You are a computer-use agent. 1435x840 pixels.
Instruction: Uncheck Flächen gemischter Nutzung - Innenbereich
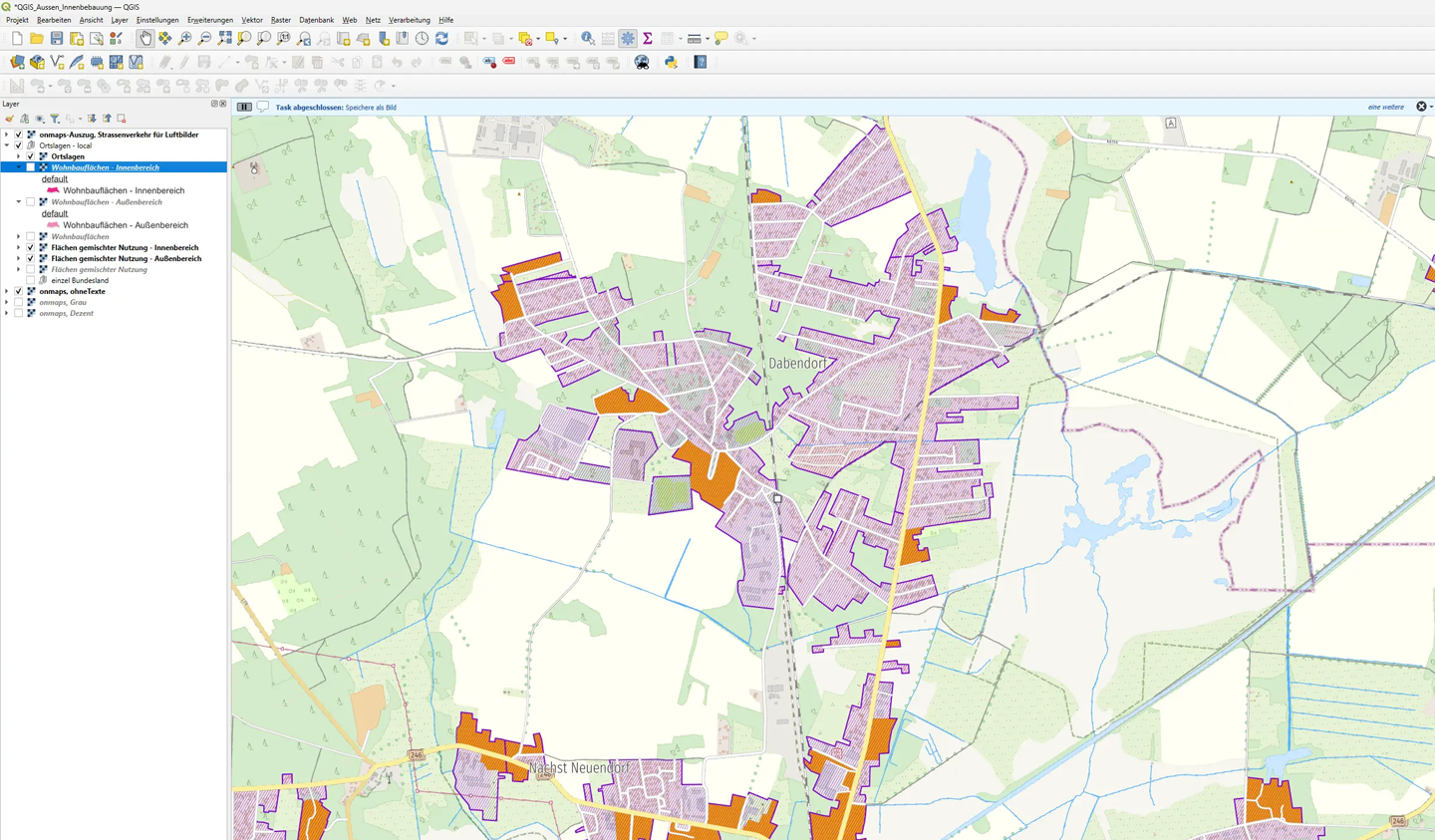pos(30,247)
